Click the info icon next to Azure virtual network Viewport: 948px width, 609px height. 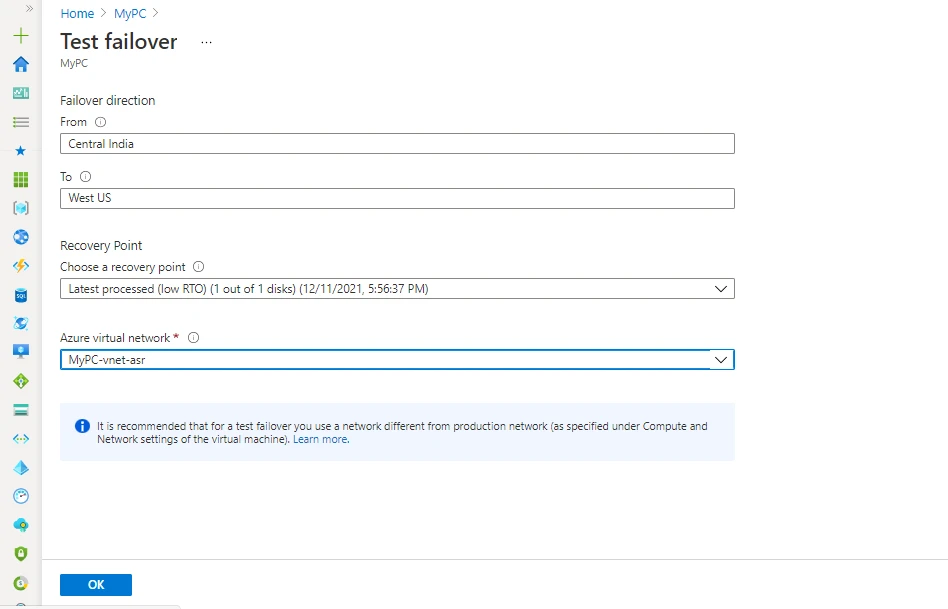tap(192, 337)
